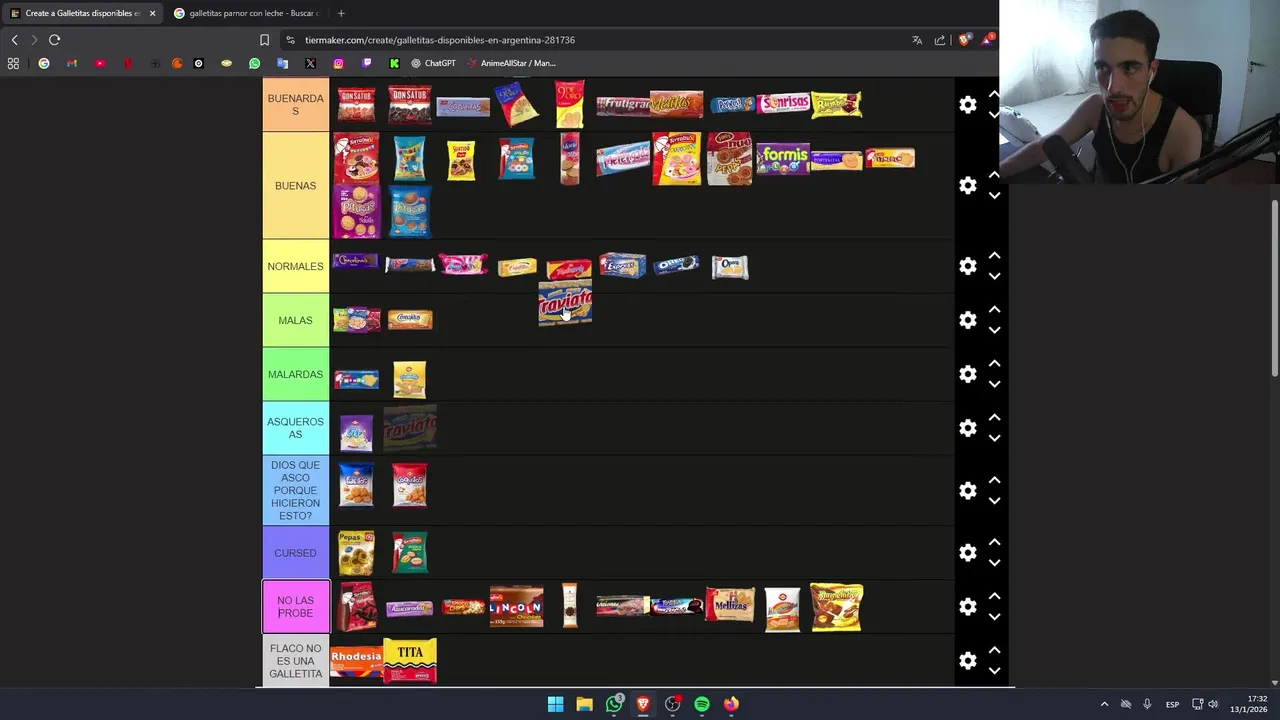1280x720 pixels.
Task: Show hidden system tray icons
Action: (1104, 704)
